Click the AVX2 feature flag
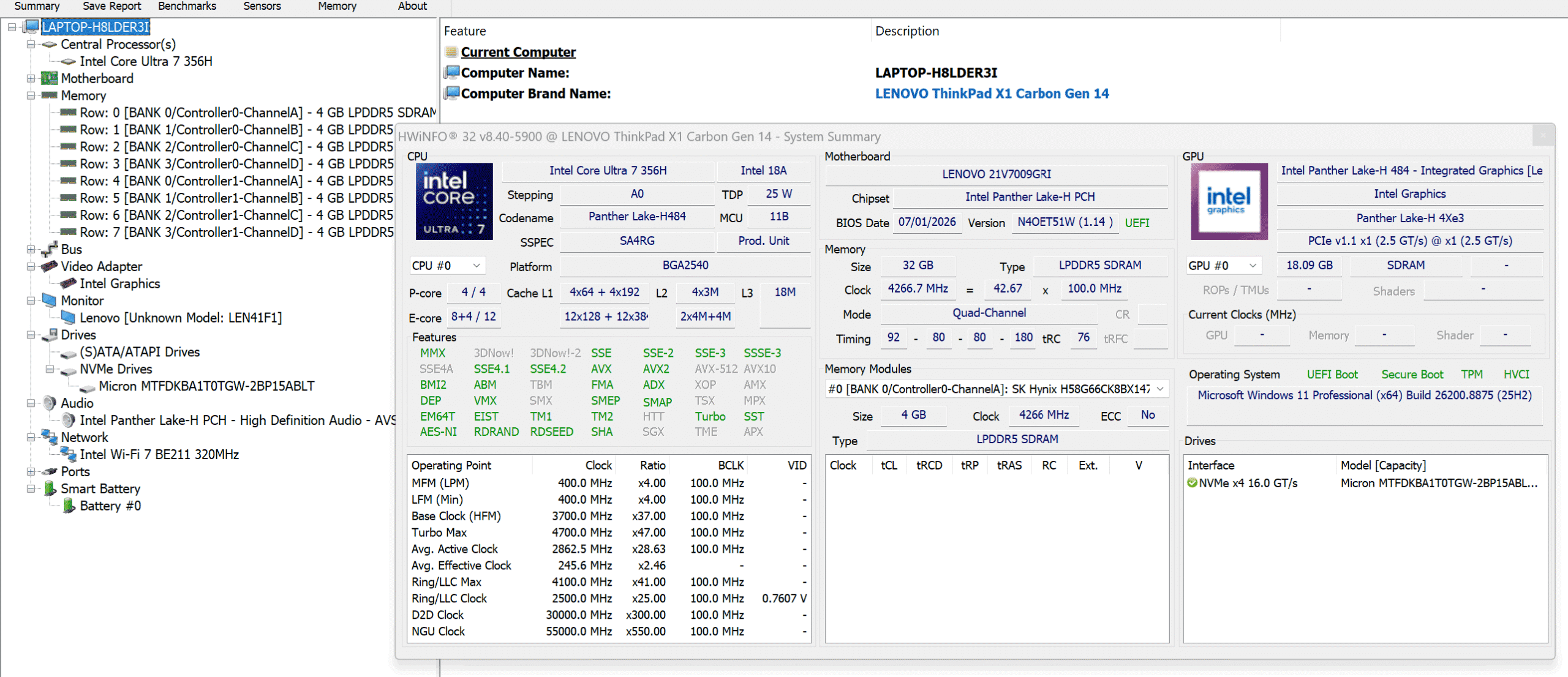The height and width of the screenshot is (677, 1568). (x=655, y=369)
